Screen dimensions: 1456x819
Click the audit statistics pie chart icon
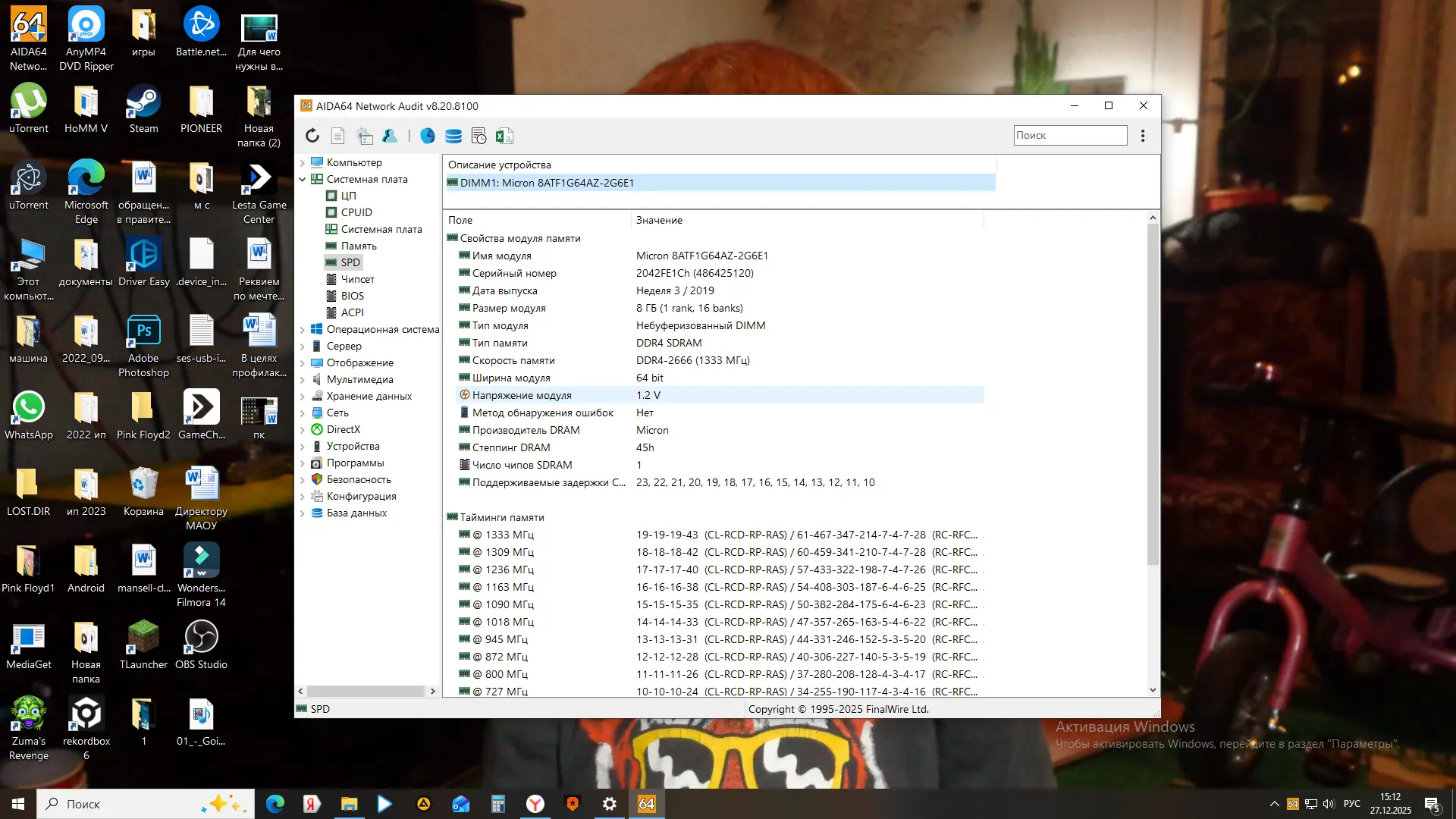pos(428,136)
